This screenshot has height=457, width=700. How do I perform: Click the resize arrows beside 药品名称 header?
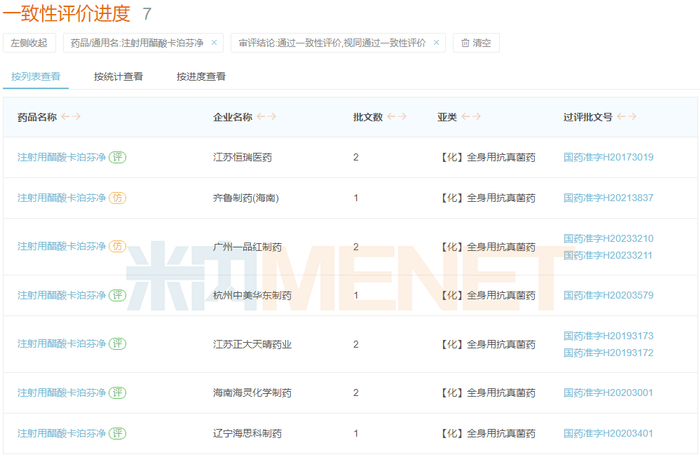tap(71, 116)
